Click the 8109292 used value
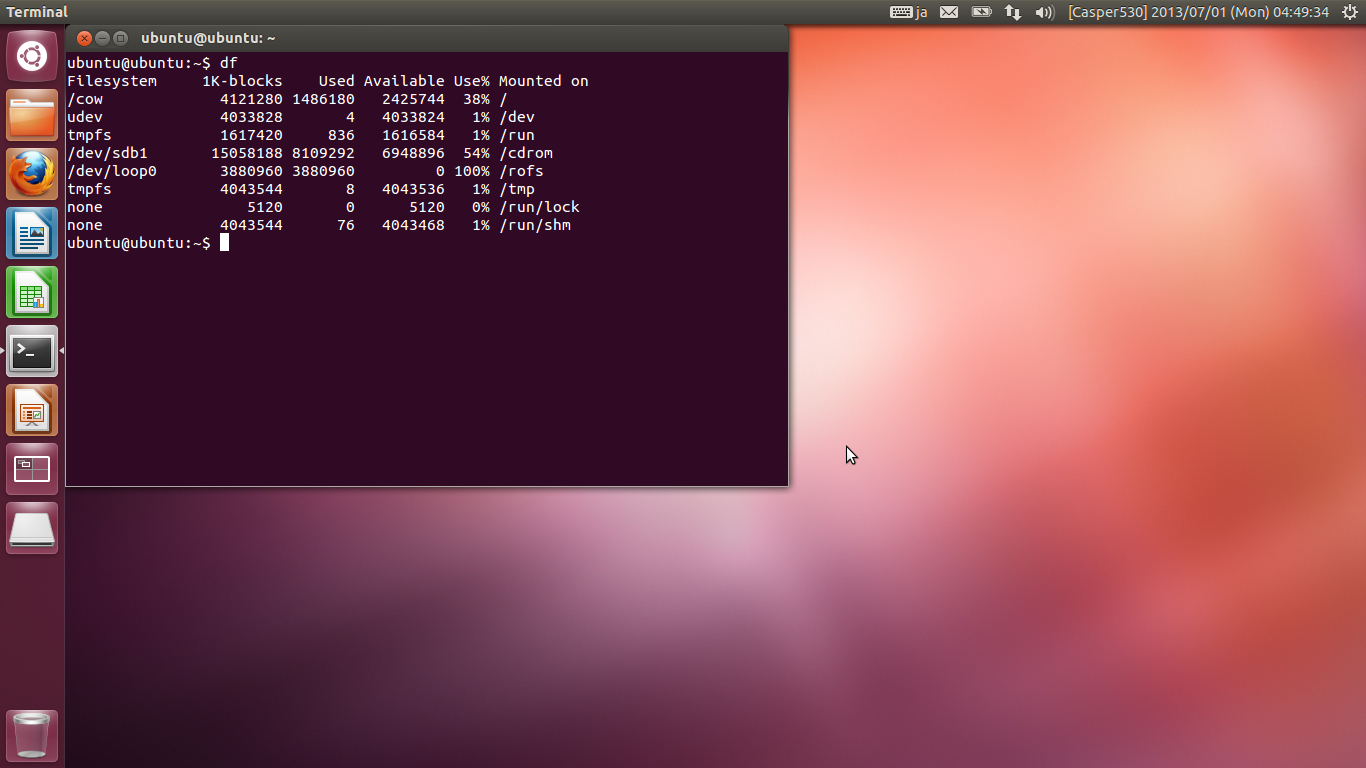 coord(323,153)
